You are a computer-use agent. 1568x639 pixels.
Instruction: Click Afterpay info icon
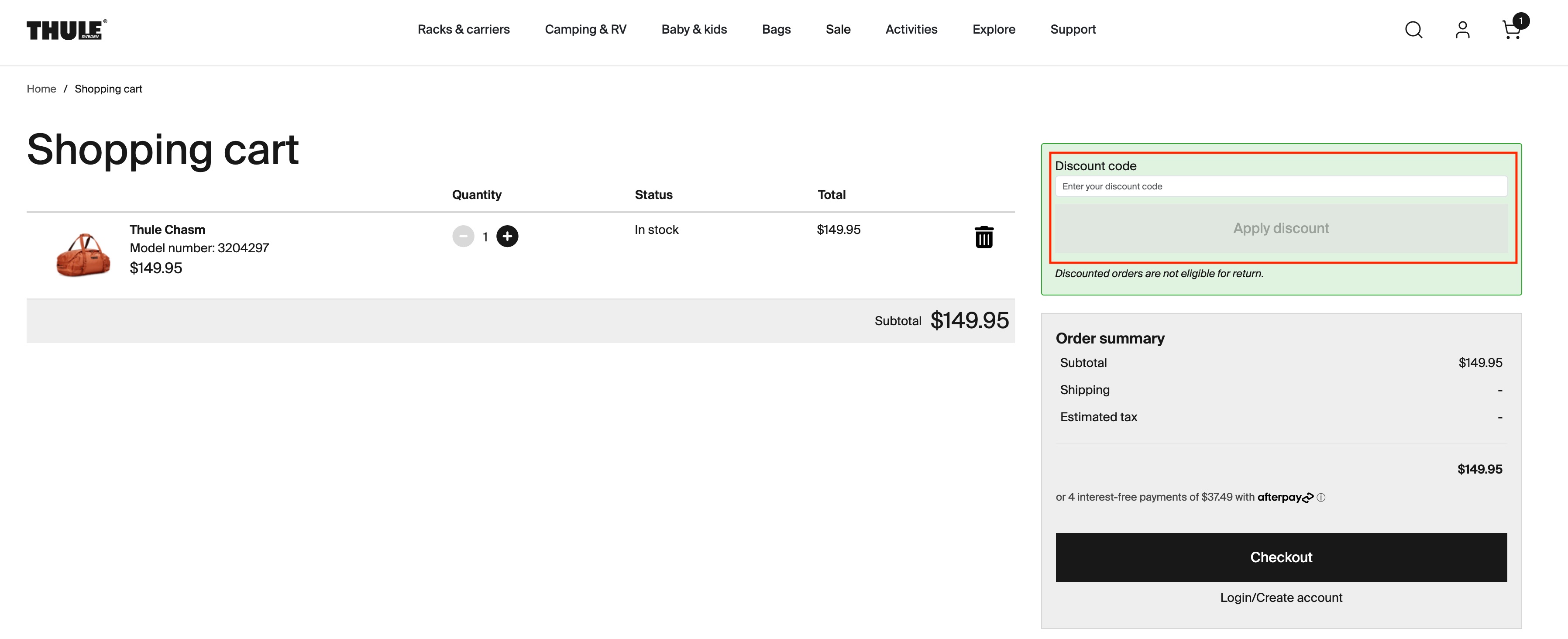tap(1321, 498)
